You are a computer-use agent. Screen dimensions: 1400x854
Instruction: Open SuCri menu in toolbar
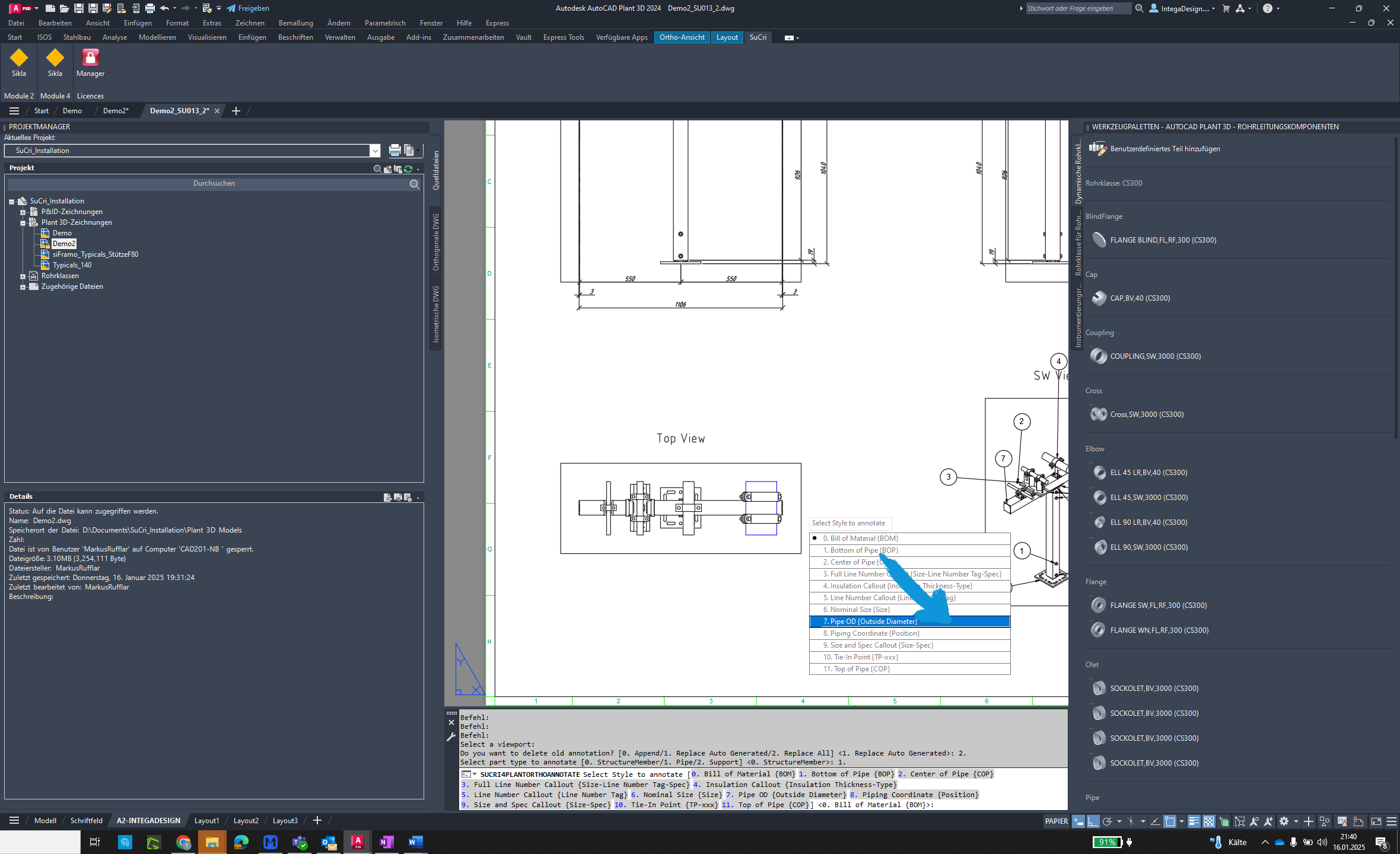[x=759, y=37]
